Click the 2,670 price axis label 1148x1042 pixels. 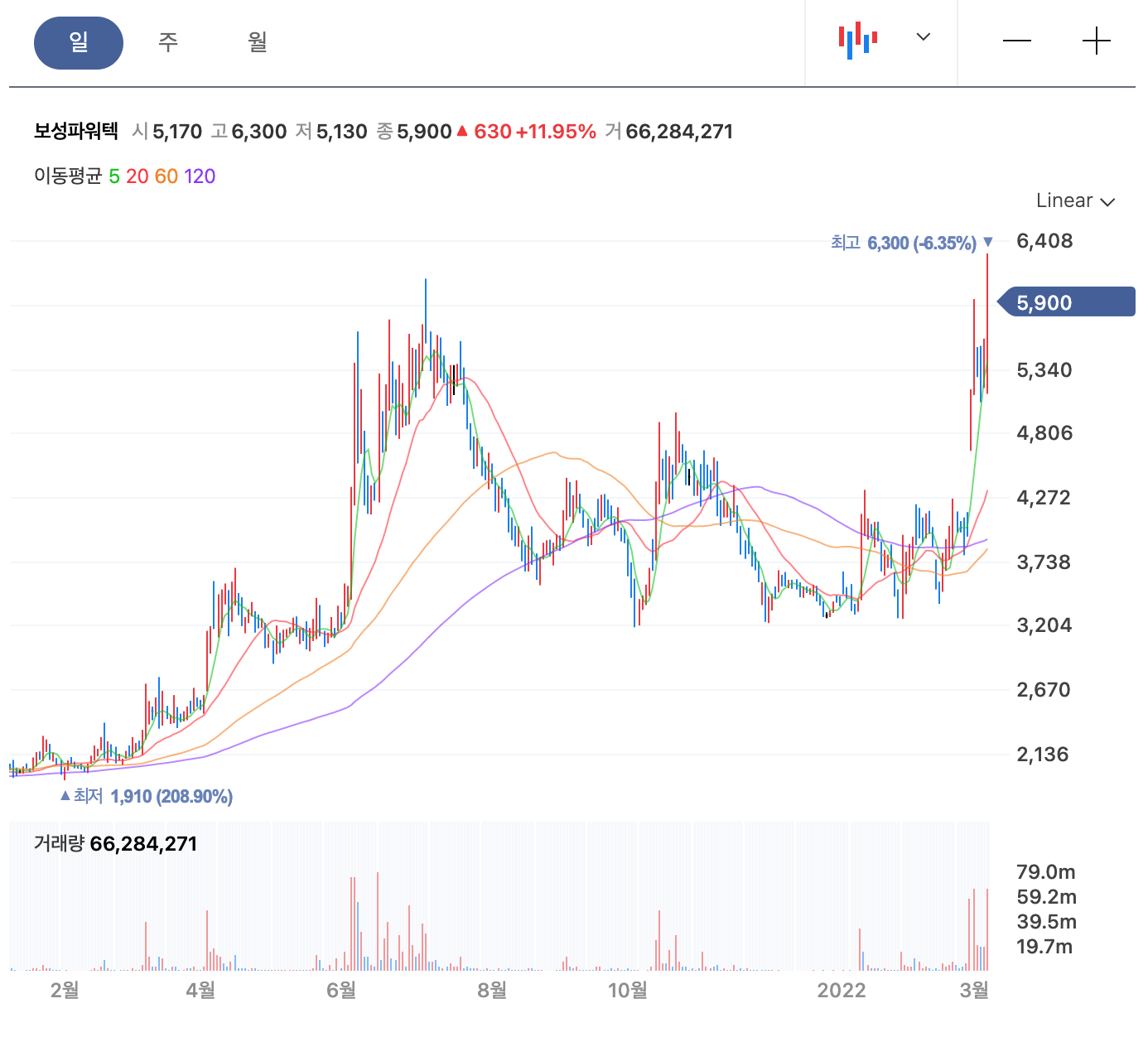coord(1044,690)
